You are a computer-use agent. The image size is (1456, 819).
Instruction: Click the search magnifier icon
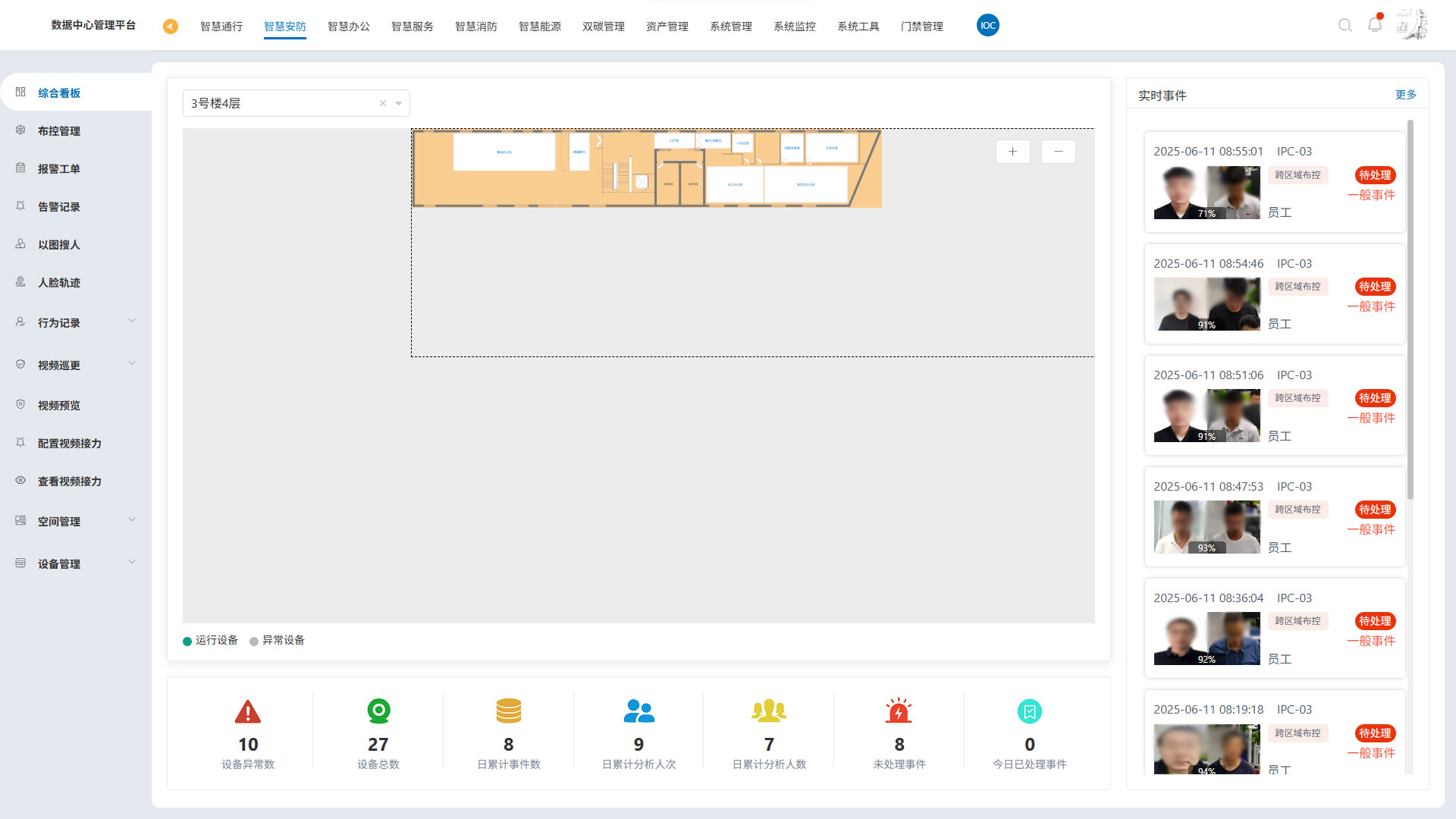(x=1345, y=26)
